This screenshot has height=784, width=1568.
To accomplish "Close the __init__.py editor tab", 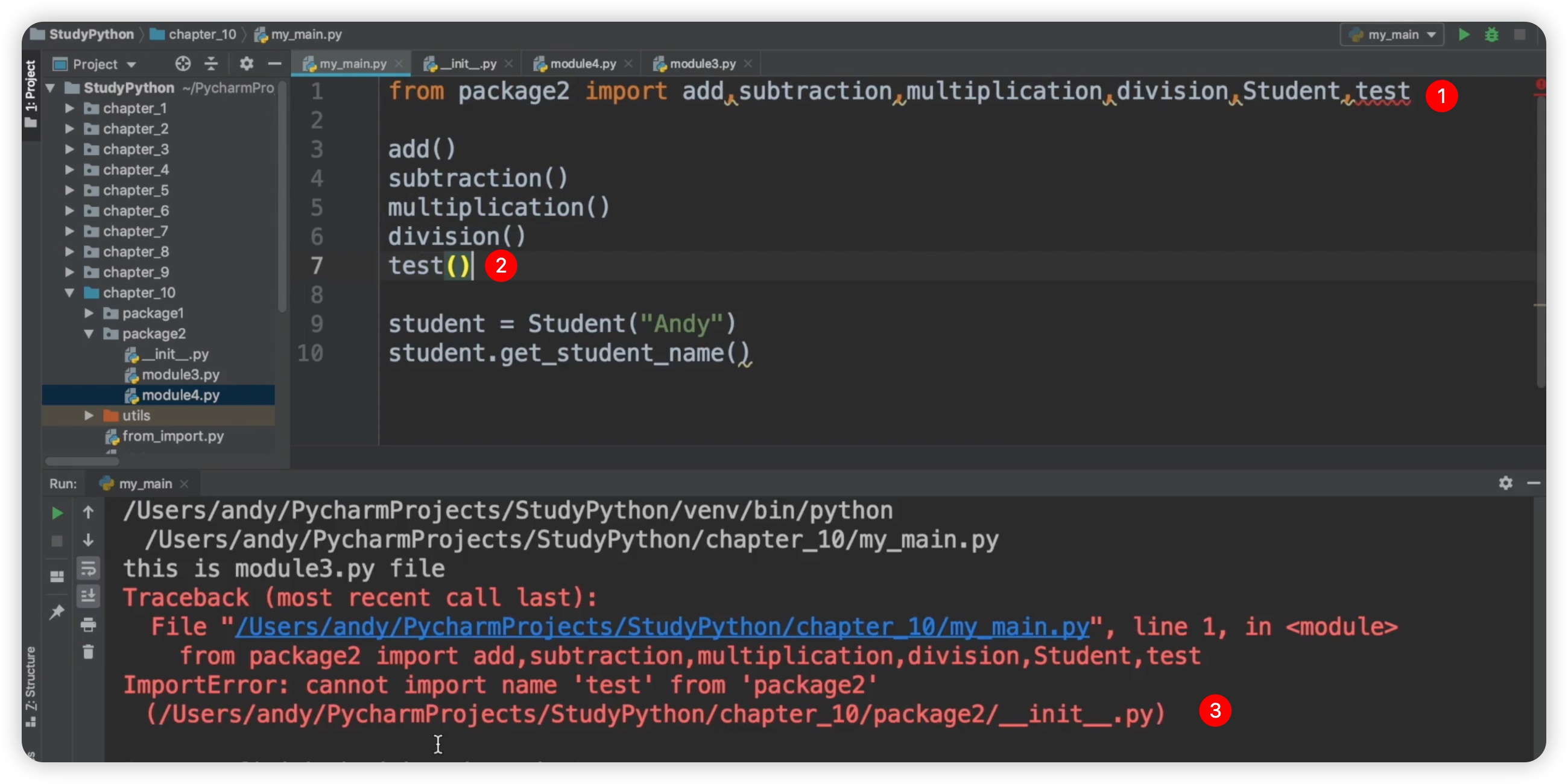I will click(508, 63).
